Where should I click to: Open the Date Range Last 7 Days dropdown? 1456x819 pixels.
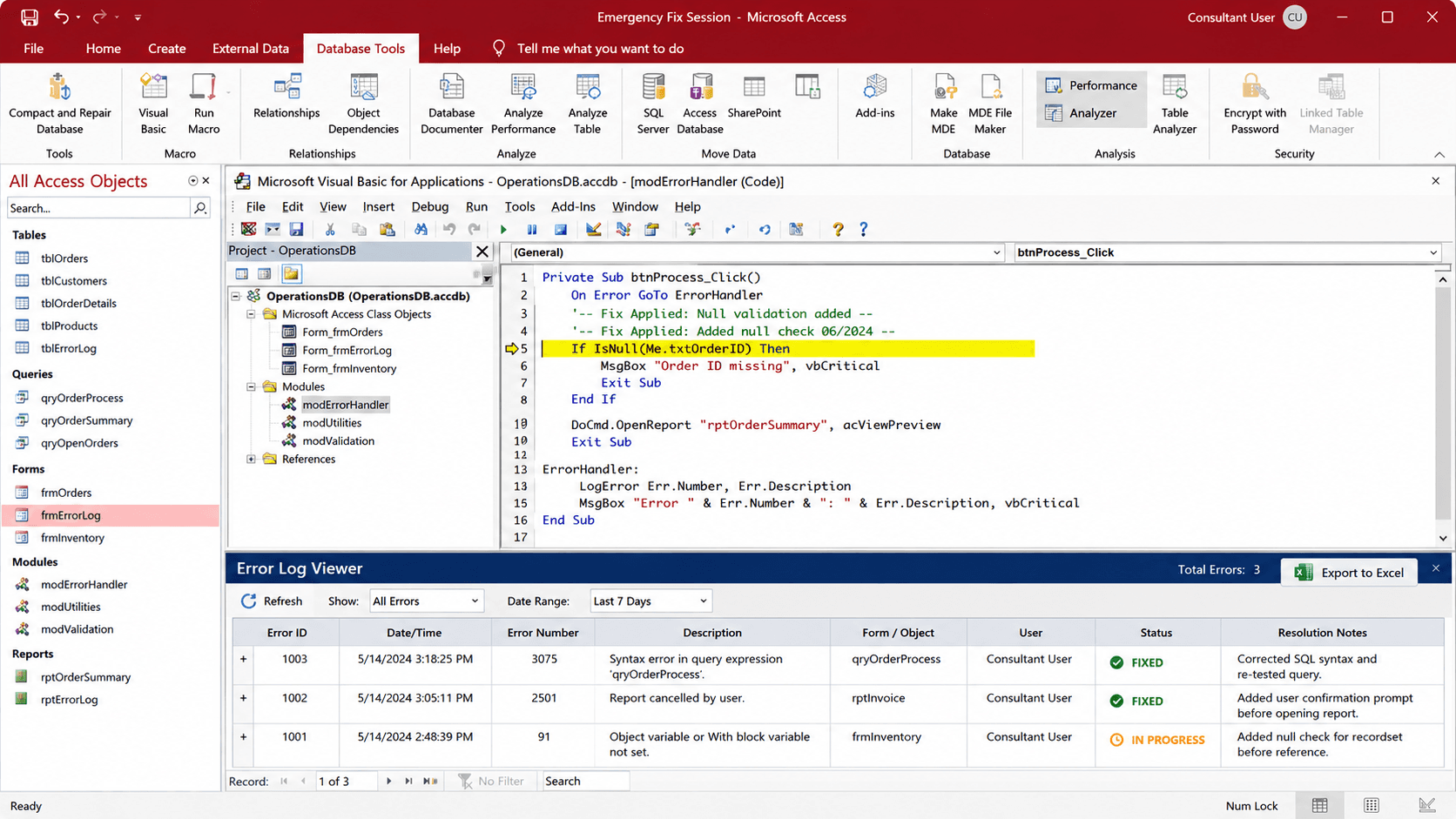650,601
